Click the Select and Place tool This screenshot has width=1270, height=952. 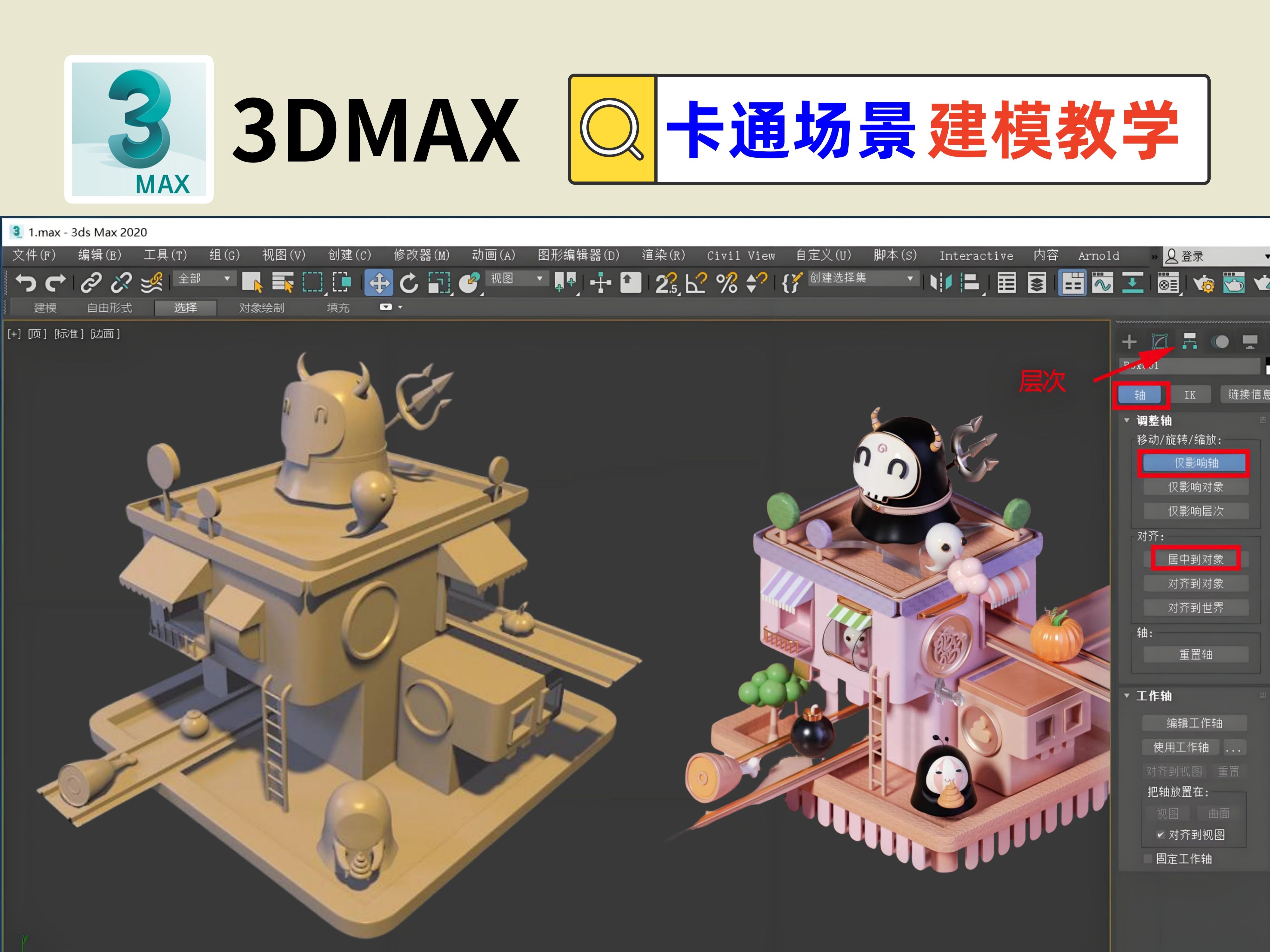coord(469,283)
